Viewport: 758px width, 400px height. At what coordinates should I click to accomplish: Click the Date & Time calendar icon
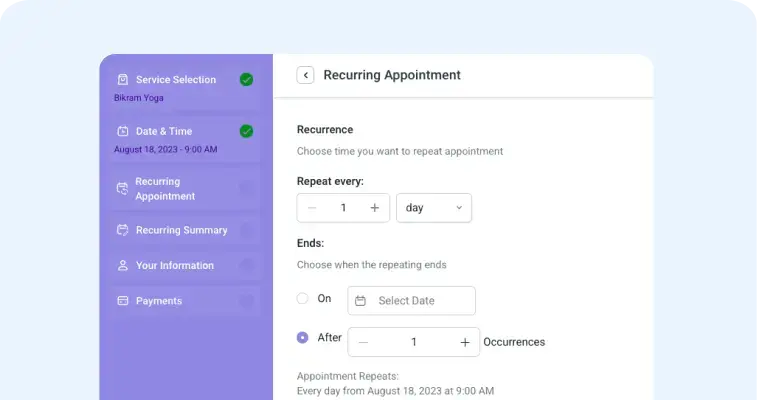123,131
